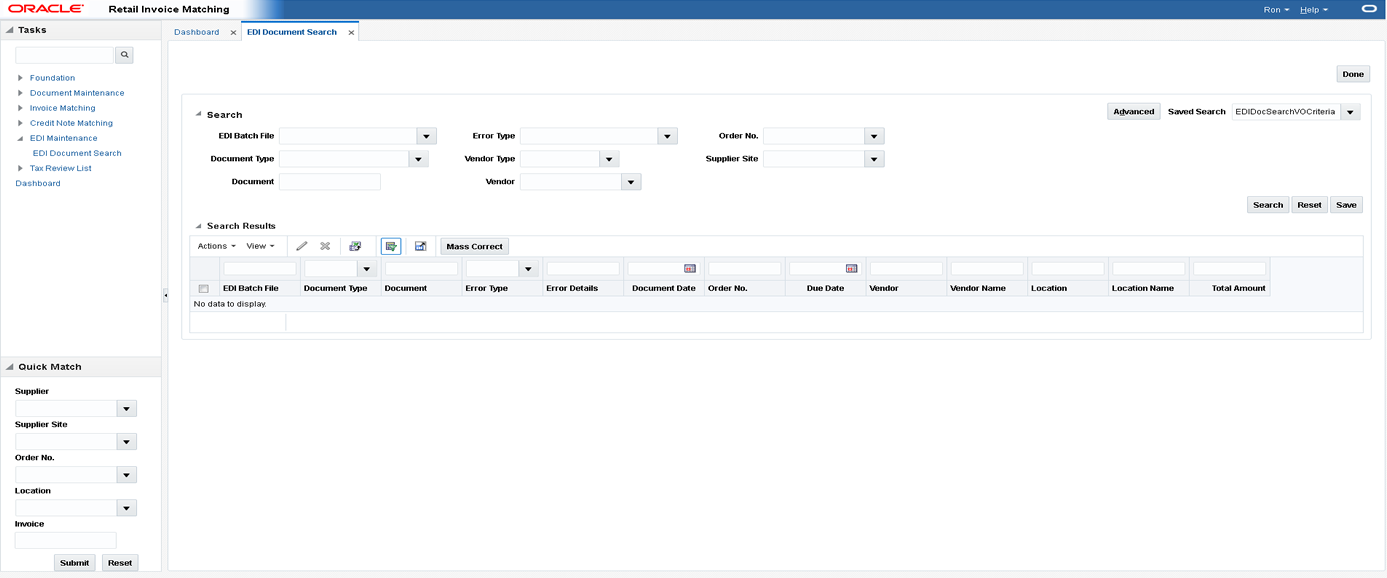Open the Saved Search EDIDocSearchVOCriteria dropdown

[1350, 111]
